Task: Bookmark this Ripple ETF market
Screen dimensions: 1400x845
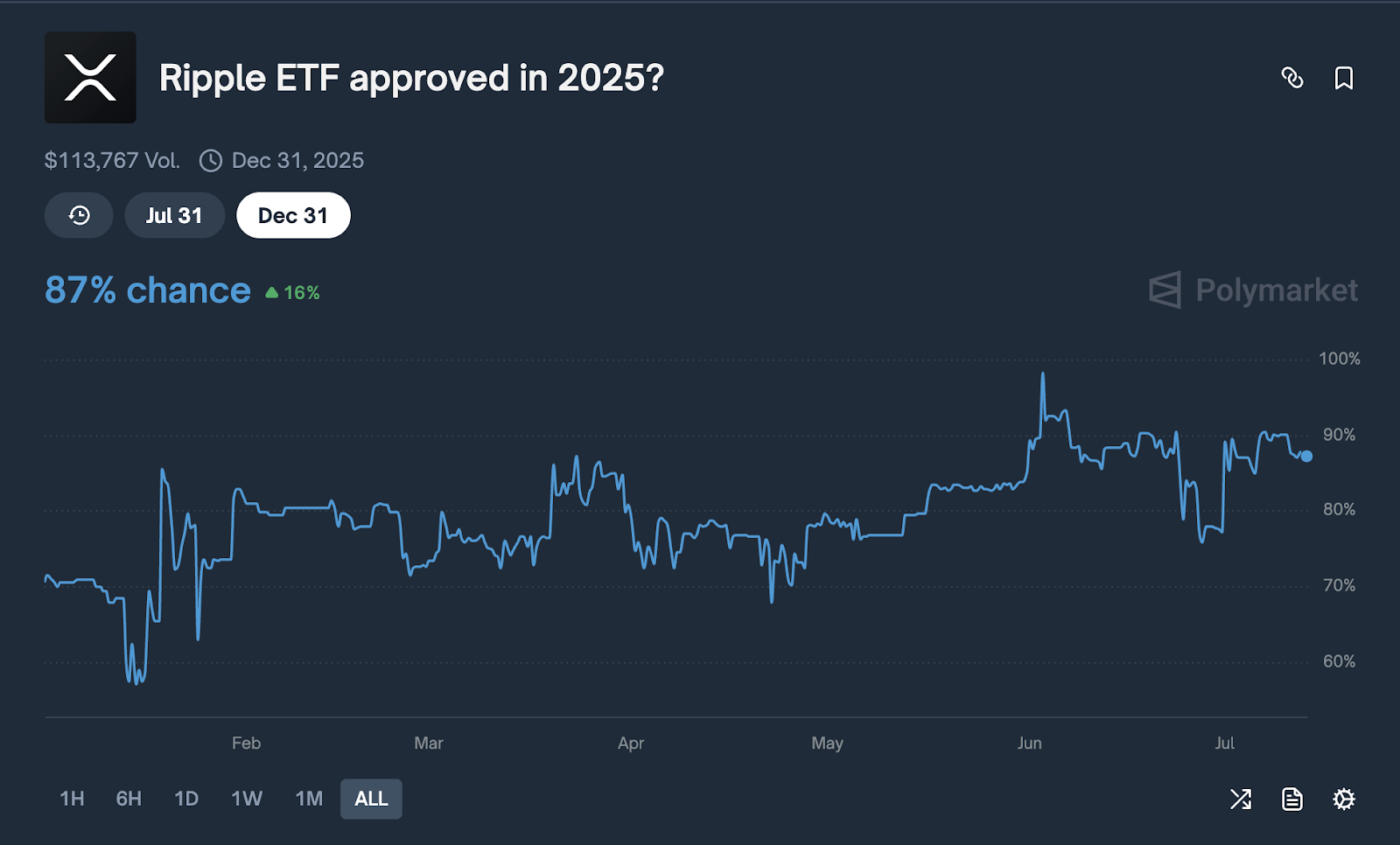Action: click(x=1343, y=78)
